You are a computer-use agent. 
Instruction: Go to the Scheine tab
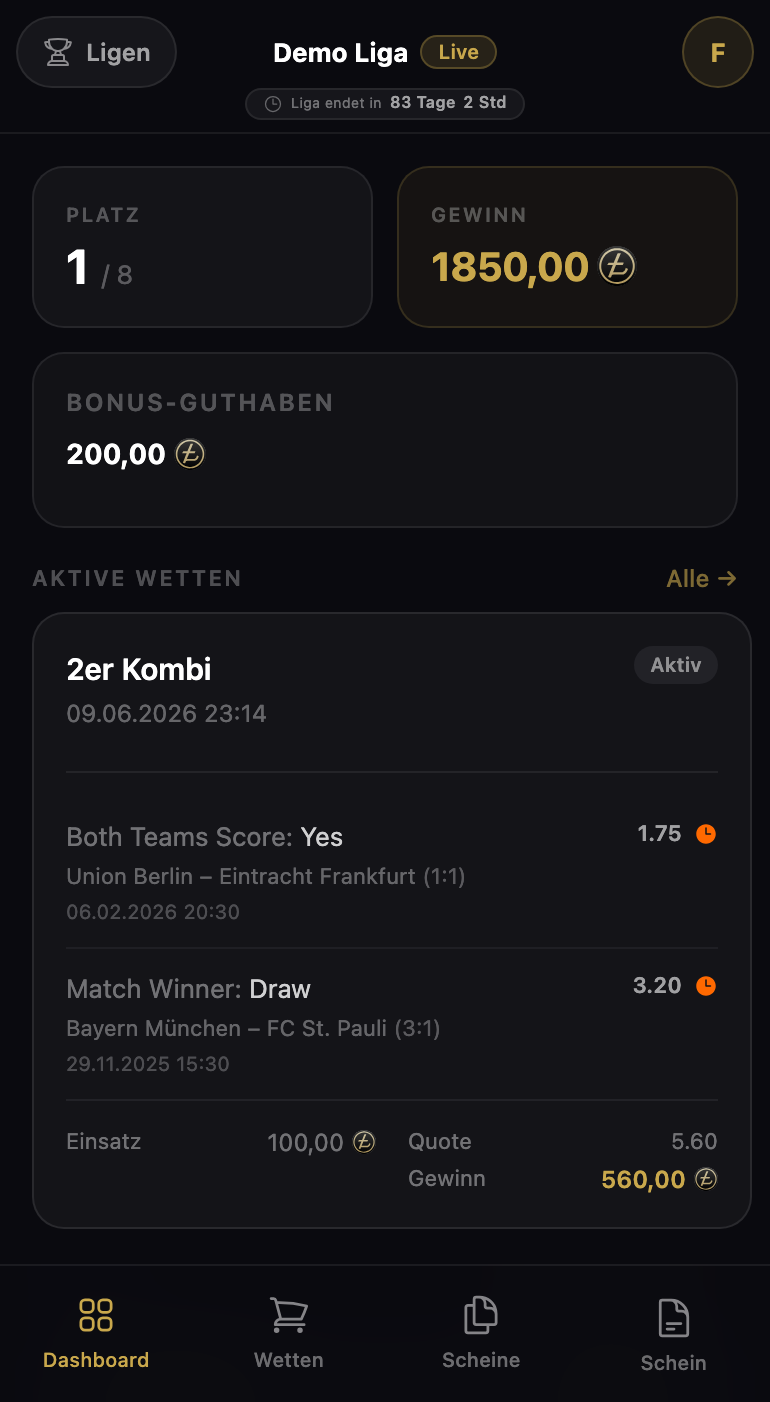coord(481,1333)
